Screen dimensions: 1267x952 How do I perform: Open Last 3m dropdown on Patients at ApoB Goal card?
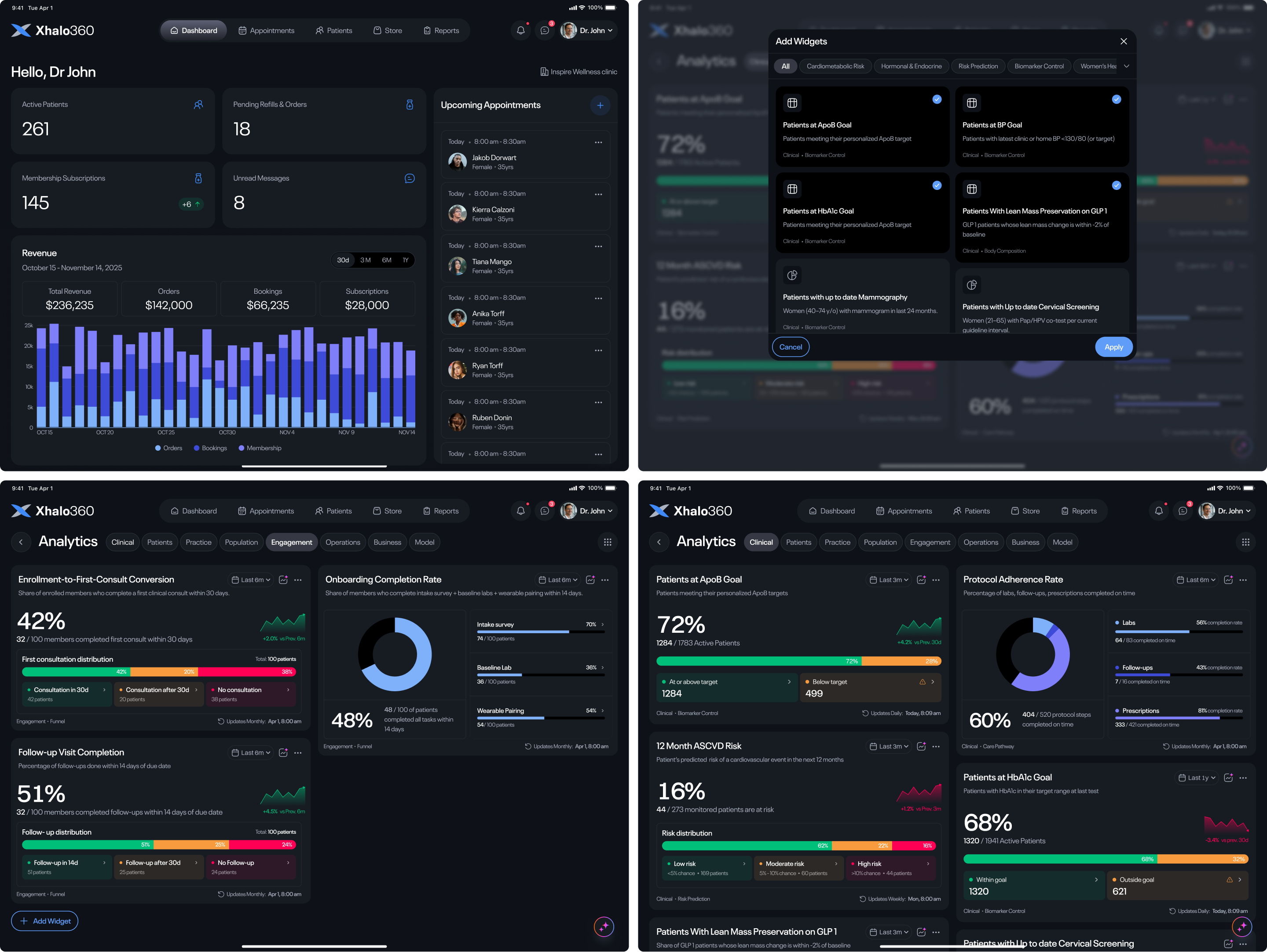click(x=889, y=580)
